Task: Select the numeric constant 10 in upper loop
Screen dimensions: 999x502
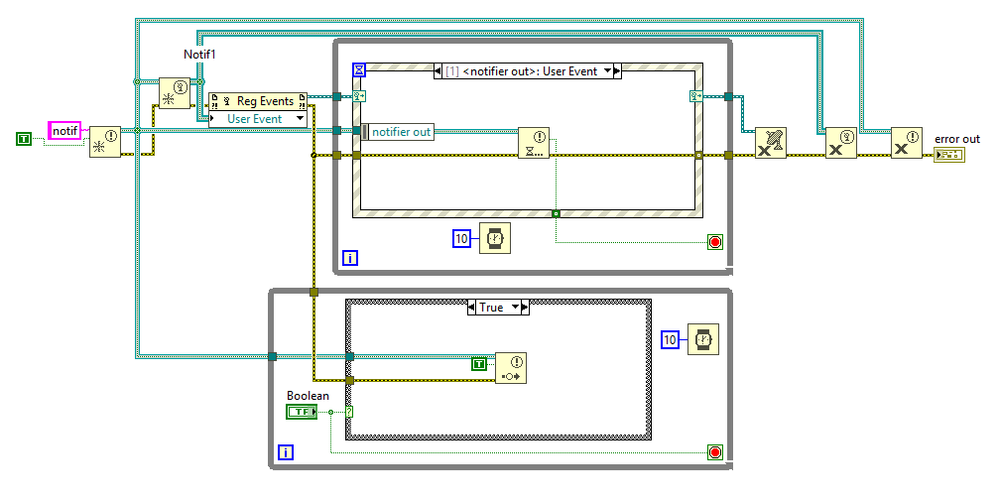Action: (x=462, y=239)
